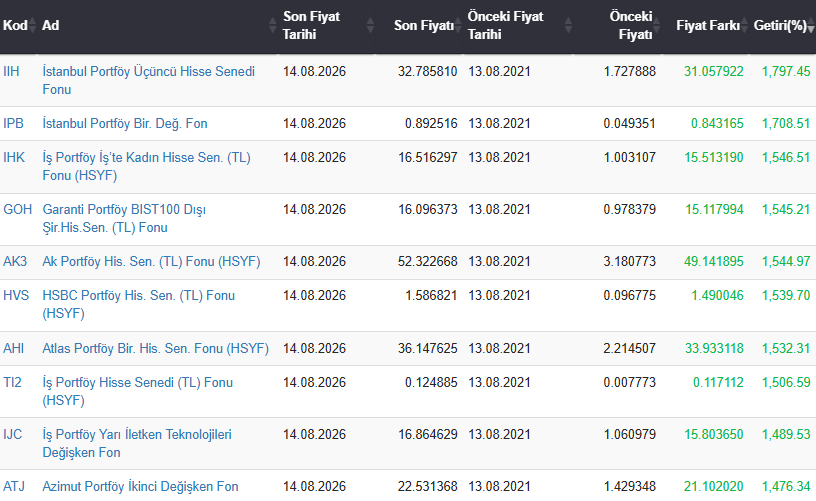This screenshot has width=816, height=501.
Task: Select price difference 15.513190
Action: (713, 157)
